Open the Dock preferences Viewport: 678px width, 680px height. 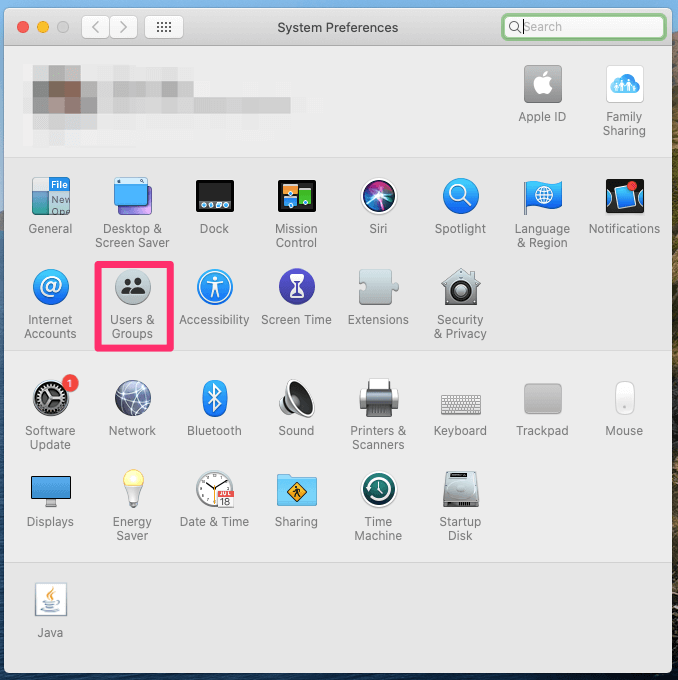pyautogui.click(x=215, y=196)
